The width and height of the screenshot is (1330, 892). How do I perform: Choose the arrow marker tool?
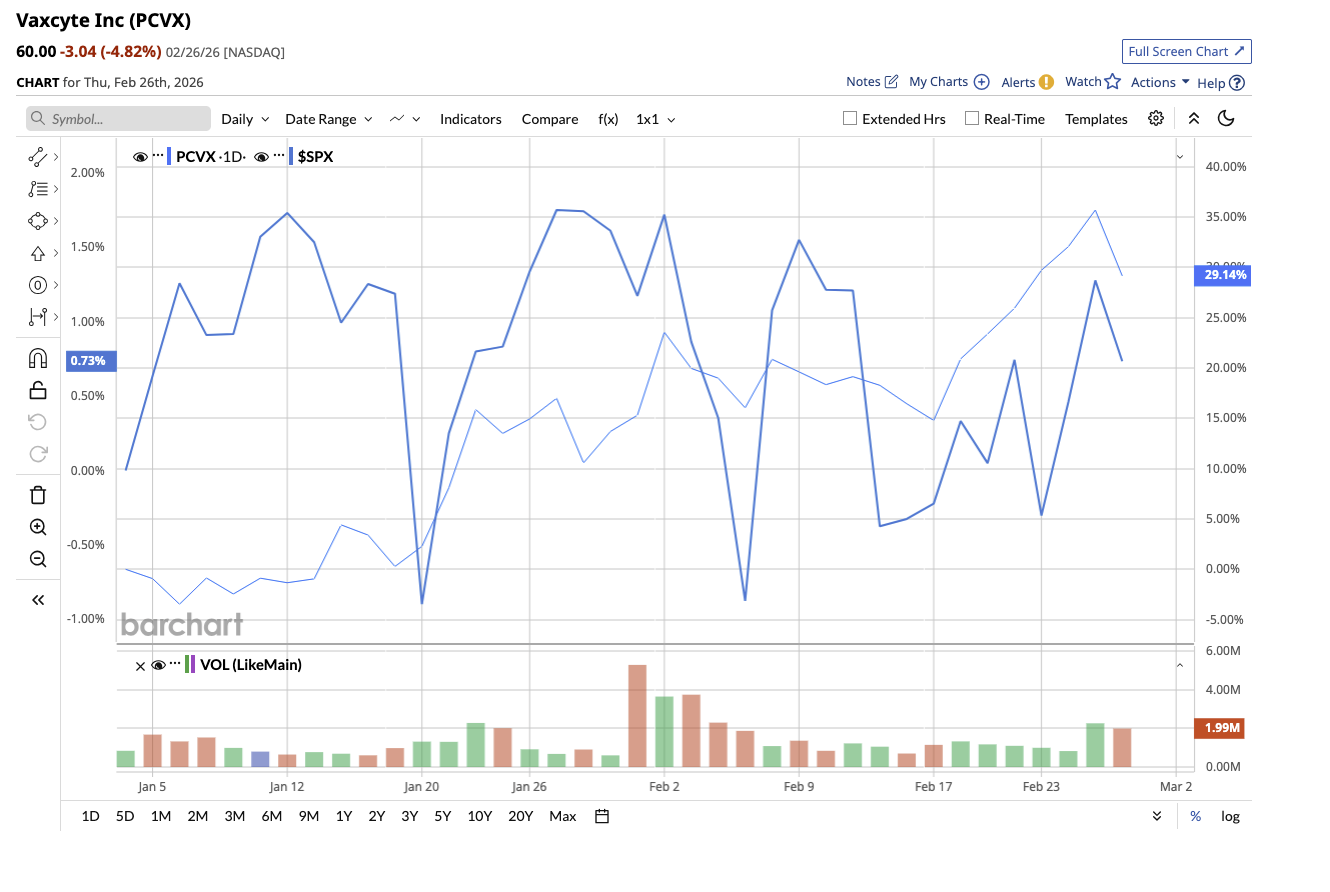pyautogui.click(x=38, y=253)
